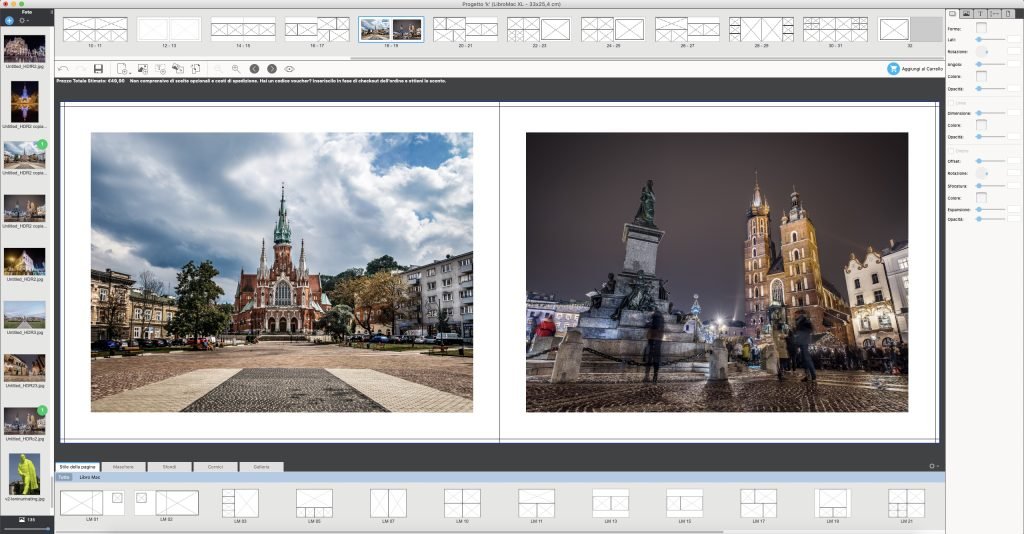1024x534 pixels.
Task: Open the shape tab in properties panel
Action: 953,14
